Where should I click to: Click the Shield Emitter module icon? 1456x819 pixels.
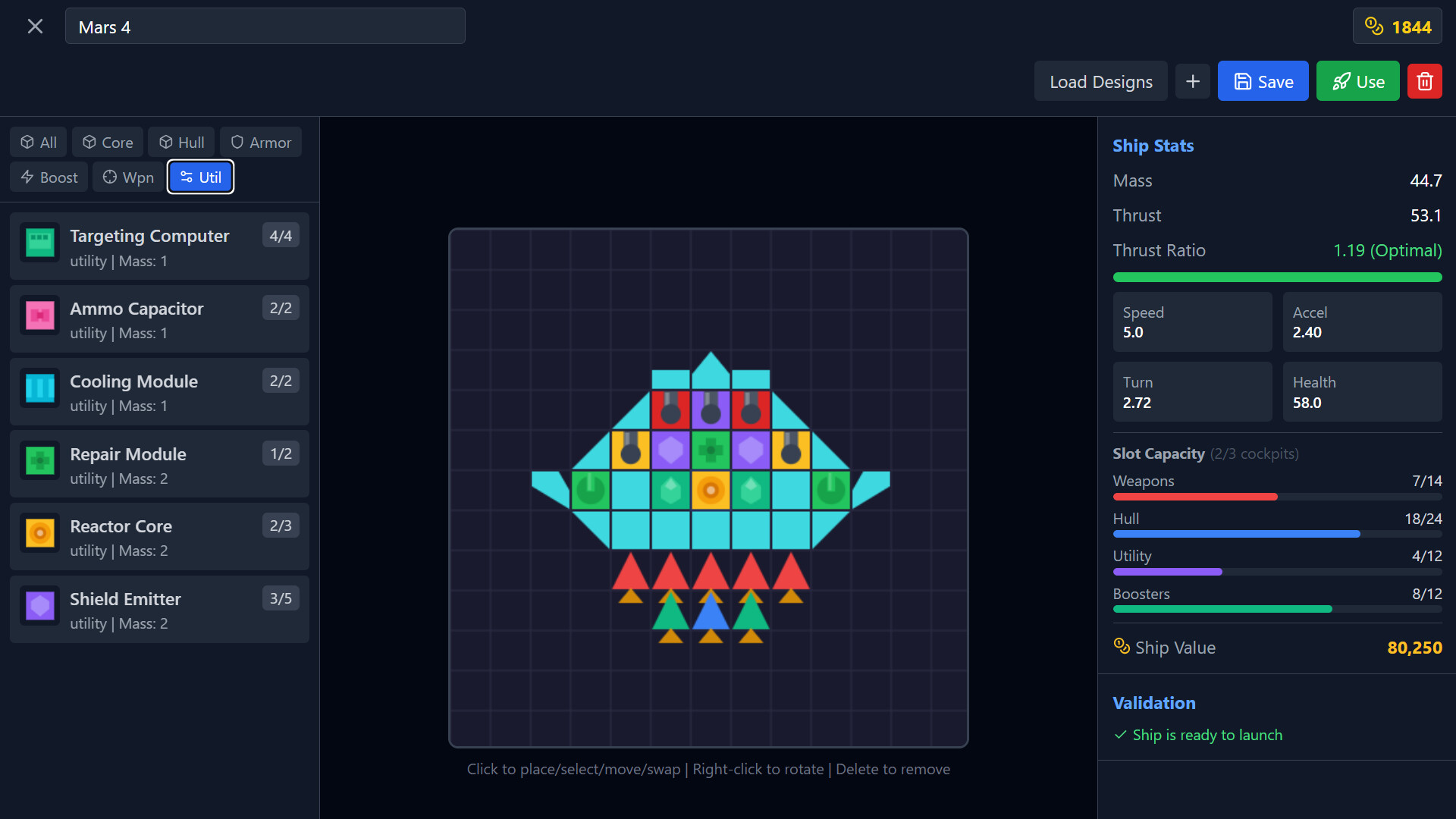tap(39, 606)
